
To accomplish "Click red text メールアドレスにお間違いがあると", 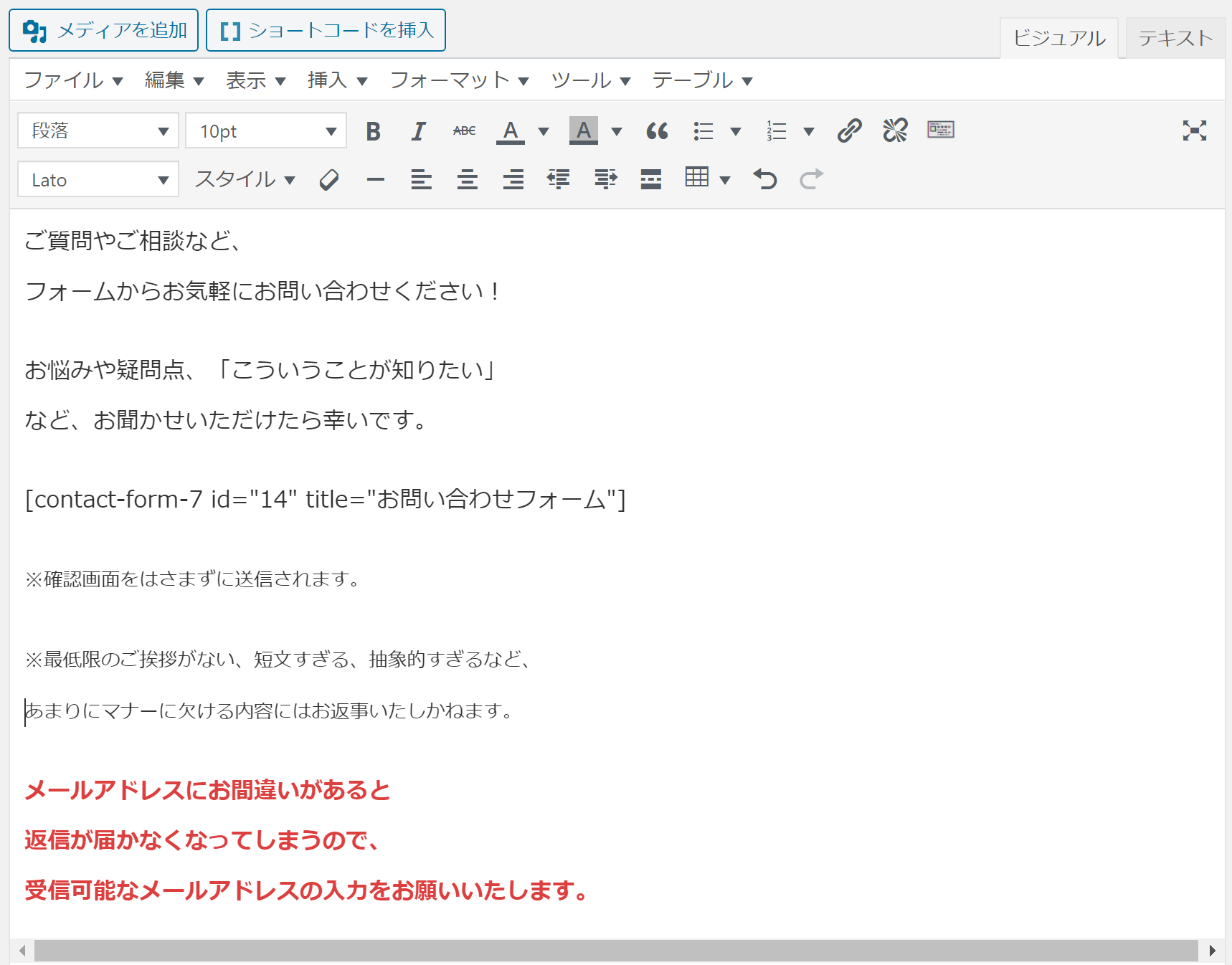I will pyautogui.click(x=207, y=790).
